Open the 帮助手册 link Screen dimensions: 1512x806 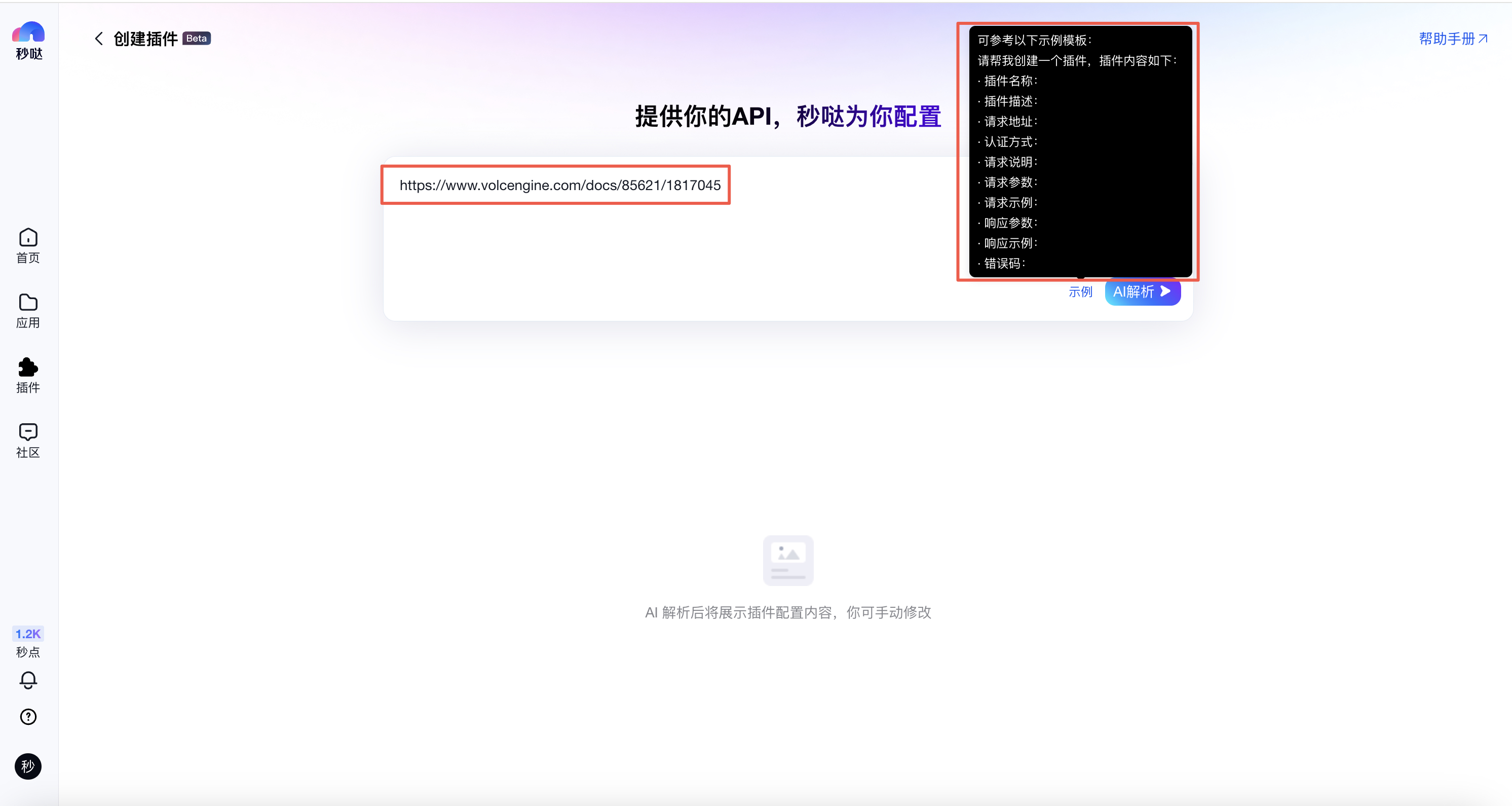coord(1453,39)
